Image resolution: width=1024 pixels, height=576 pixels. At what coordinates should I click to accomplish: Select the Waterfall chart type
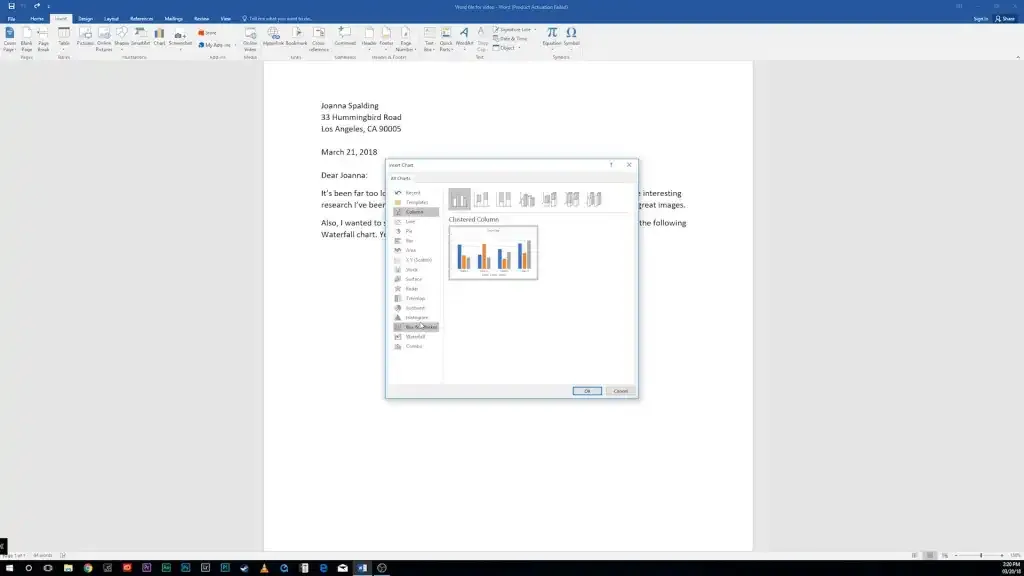(x=415, y=336)
